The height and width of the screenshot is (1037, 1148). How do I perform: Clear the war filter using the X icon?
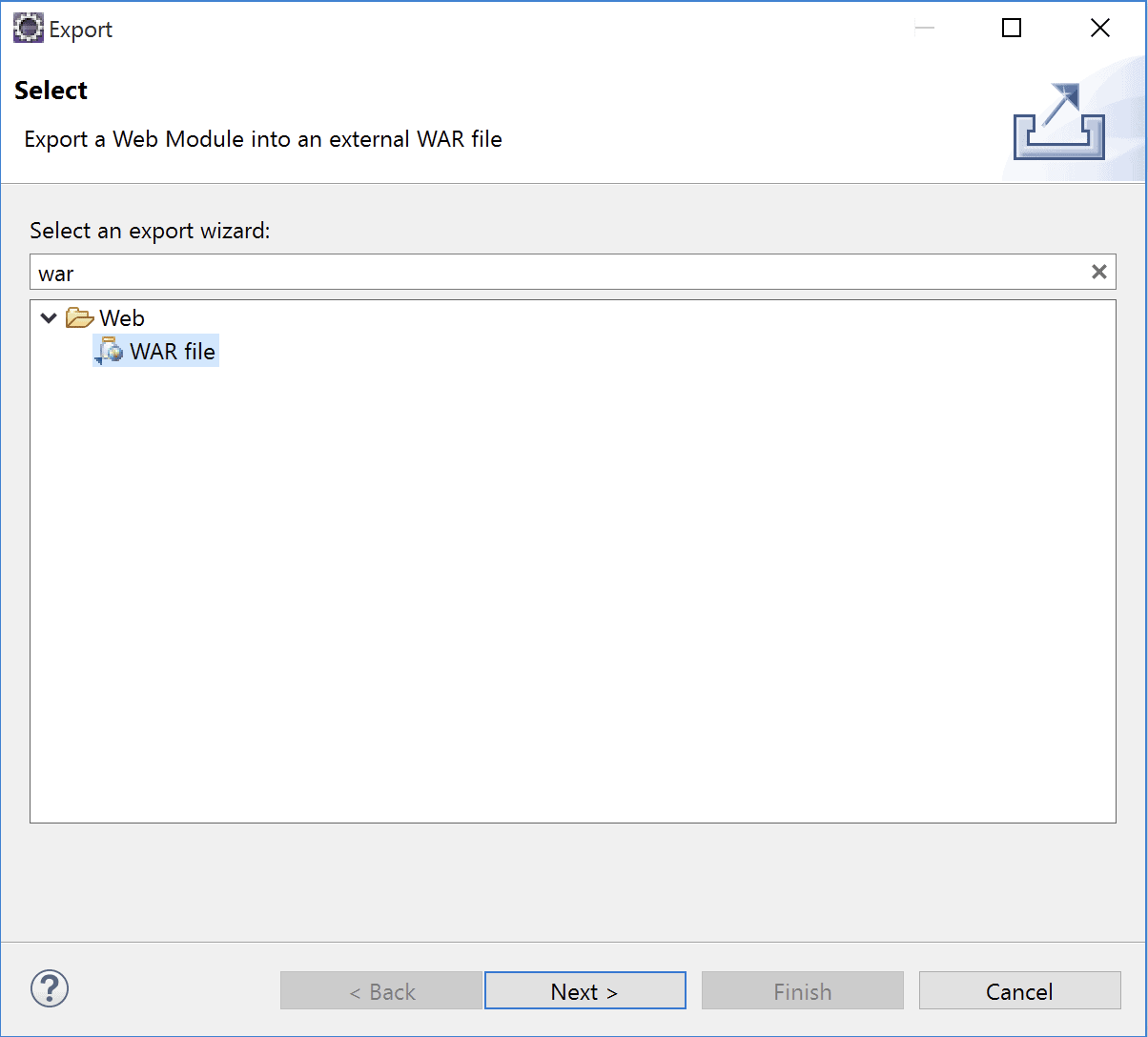click(1098, 272)
